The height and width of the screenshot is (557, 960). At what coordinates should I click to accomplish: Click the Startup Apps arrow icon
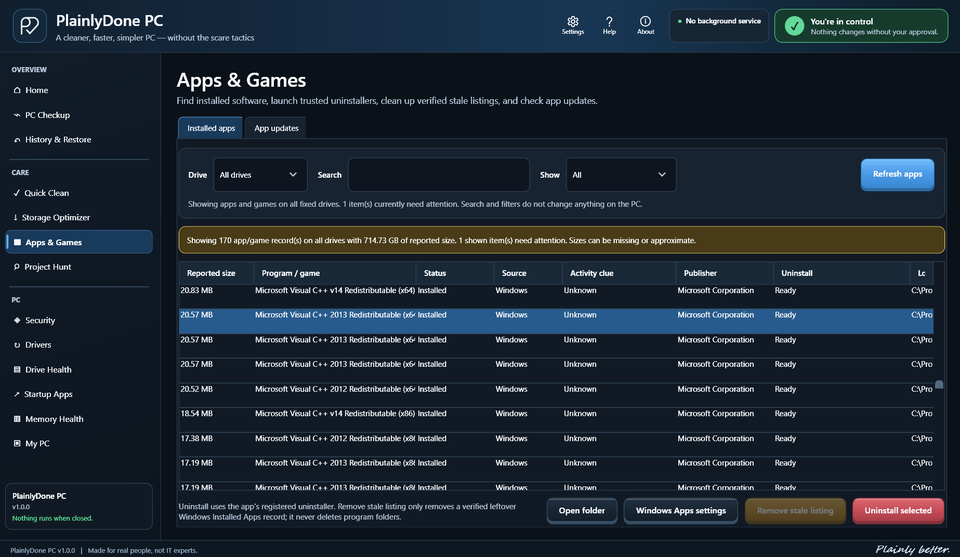coord(17,394)
